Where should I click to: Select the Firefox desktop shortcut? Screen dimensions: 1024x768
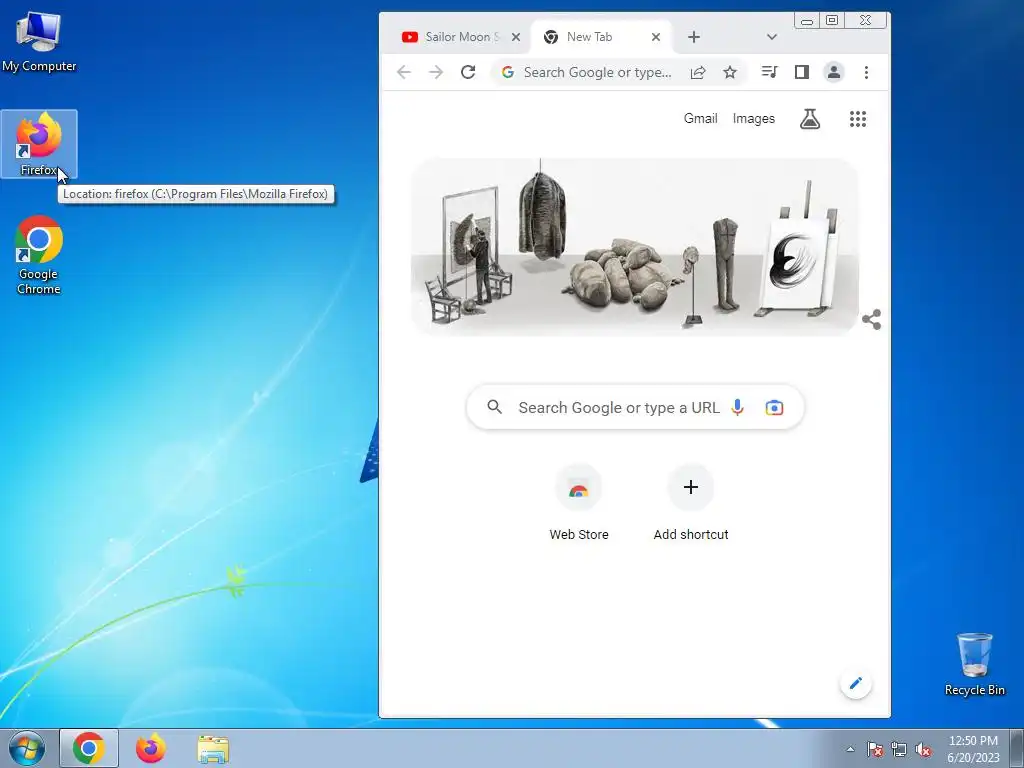(x=39, y=144)
